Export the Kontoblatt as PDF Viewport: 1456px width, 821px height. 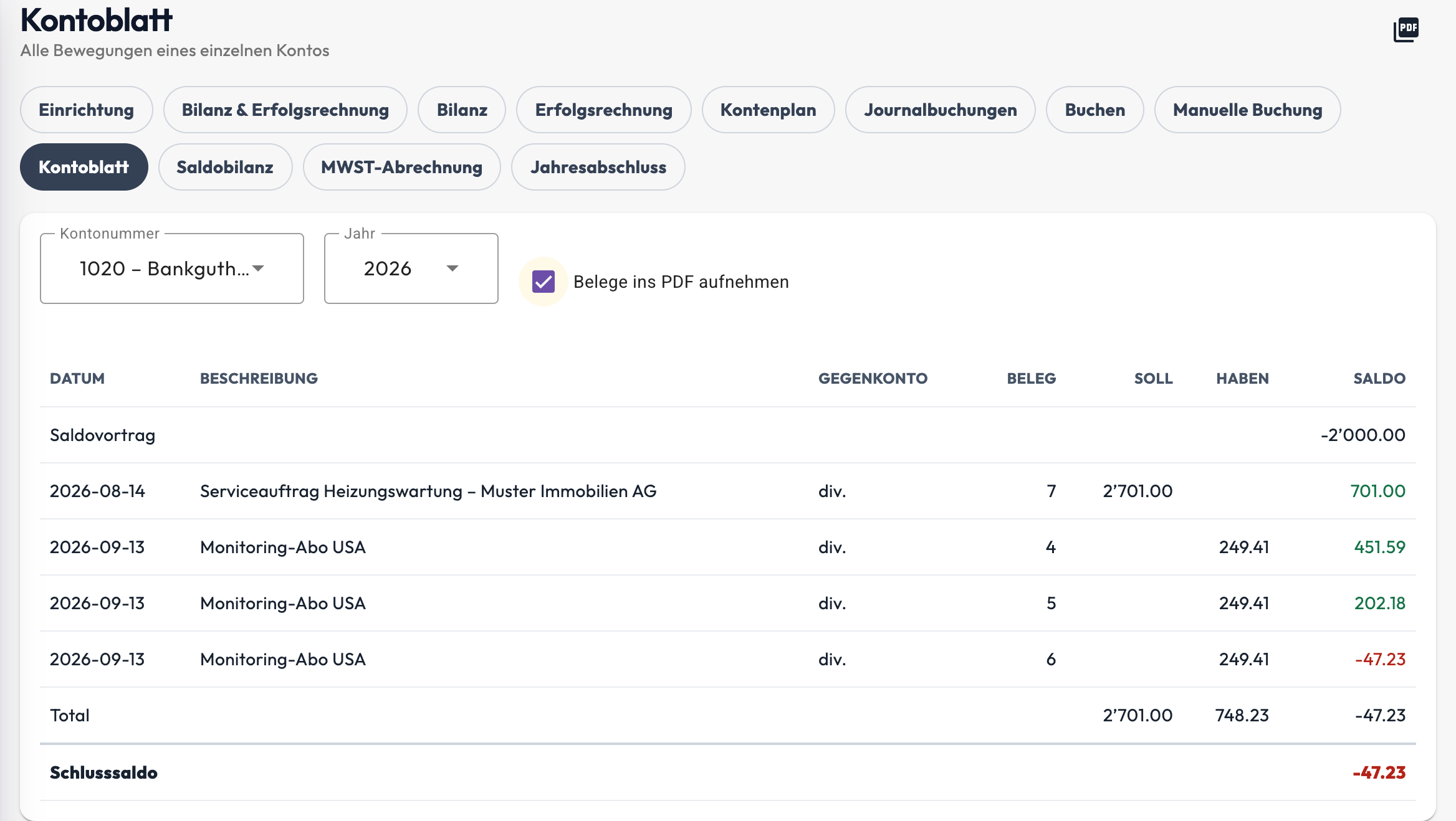coord(1406,29)
